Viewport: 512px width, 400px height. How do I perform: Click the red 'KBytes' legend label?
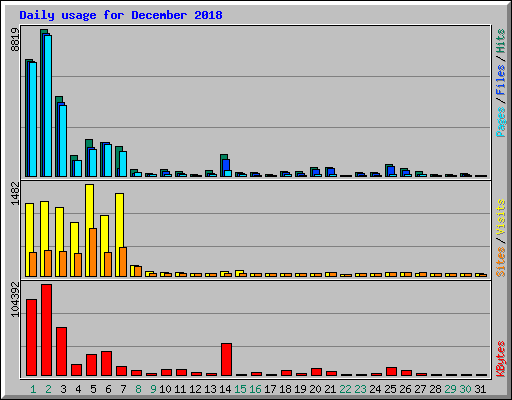click(x=500, y=359)
